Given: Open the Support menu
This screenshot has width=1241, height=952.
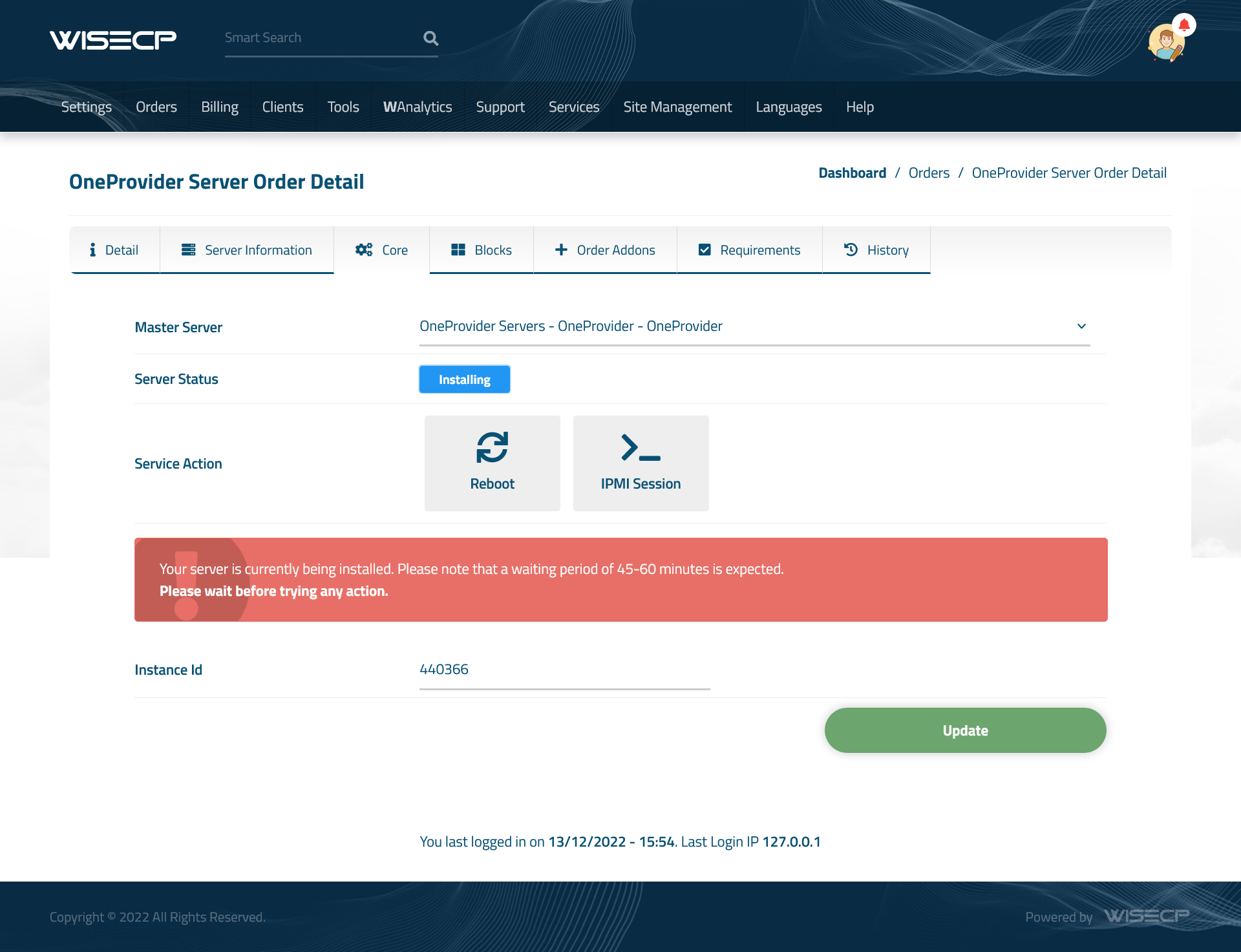Looking at the screenshot, I should [500, 107].
